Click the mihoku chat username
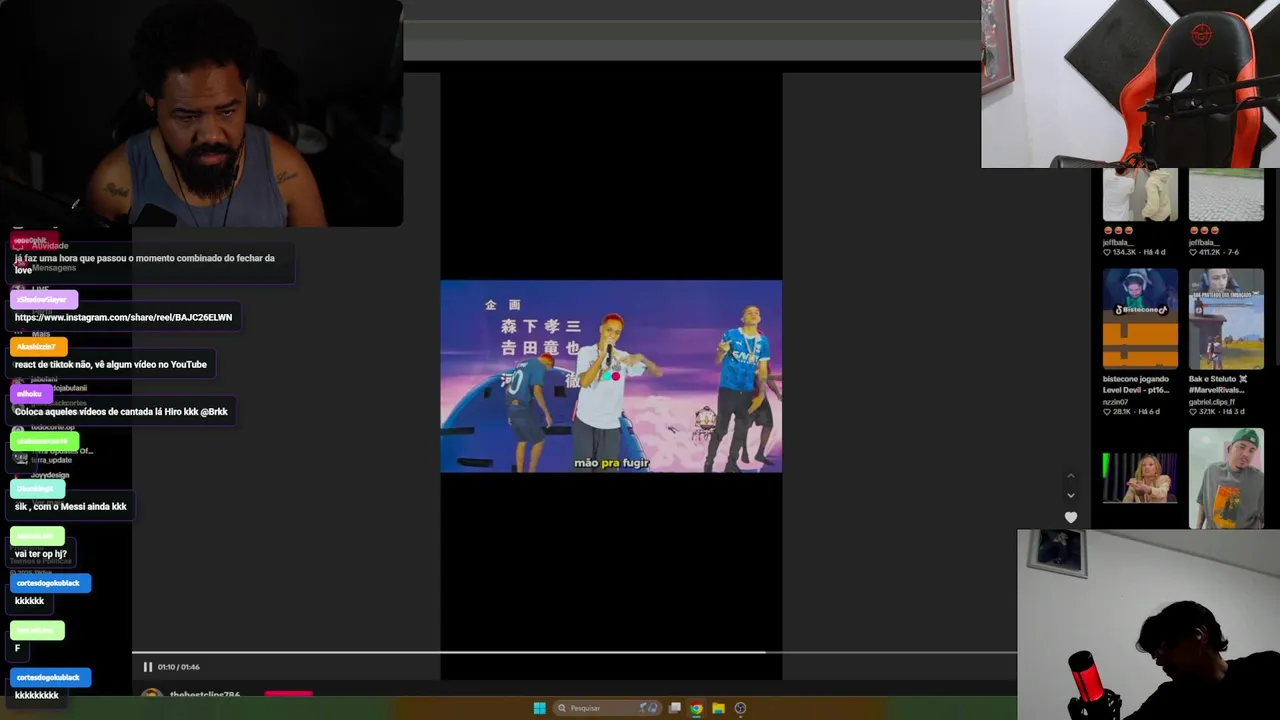Image resolution: width=1280 pixels, height=720 pixels. coord(30,394)
